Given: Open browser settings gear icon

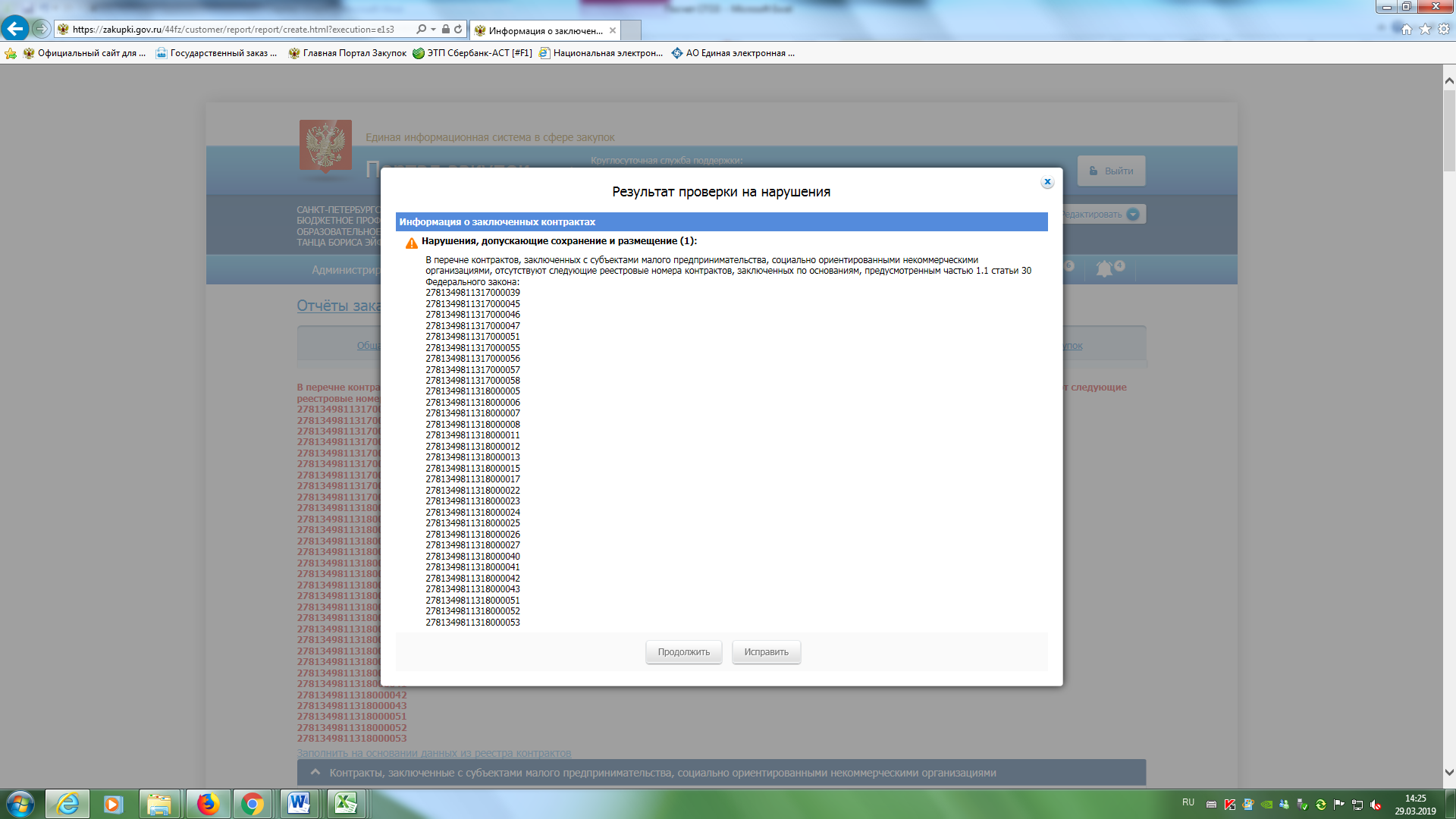Looking at the screenshot, I should (1444, 29).
